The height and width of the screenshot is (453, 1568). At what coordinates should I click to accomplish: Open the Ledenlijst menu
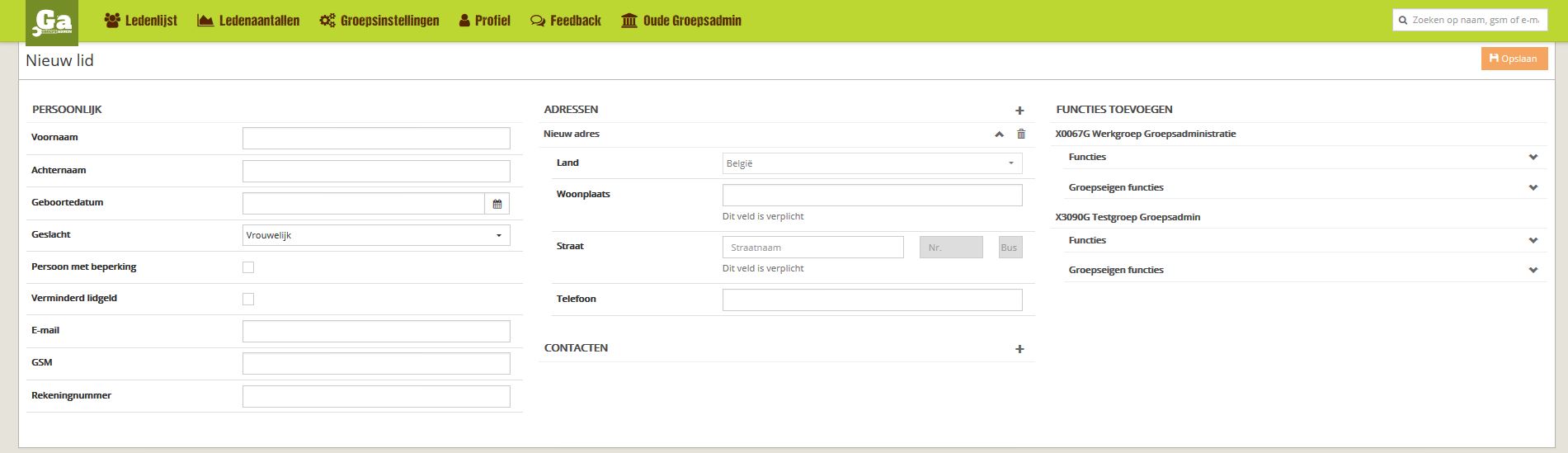click(141, 21)
